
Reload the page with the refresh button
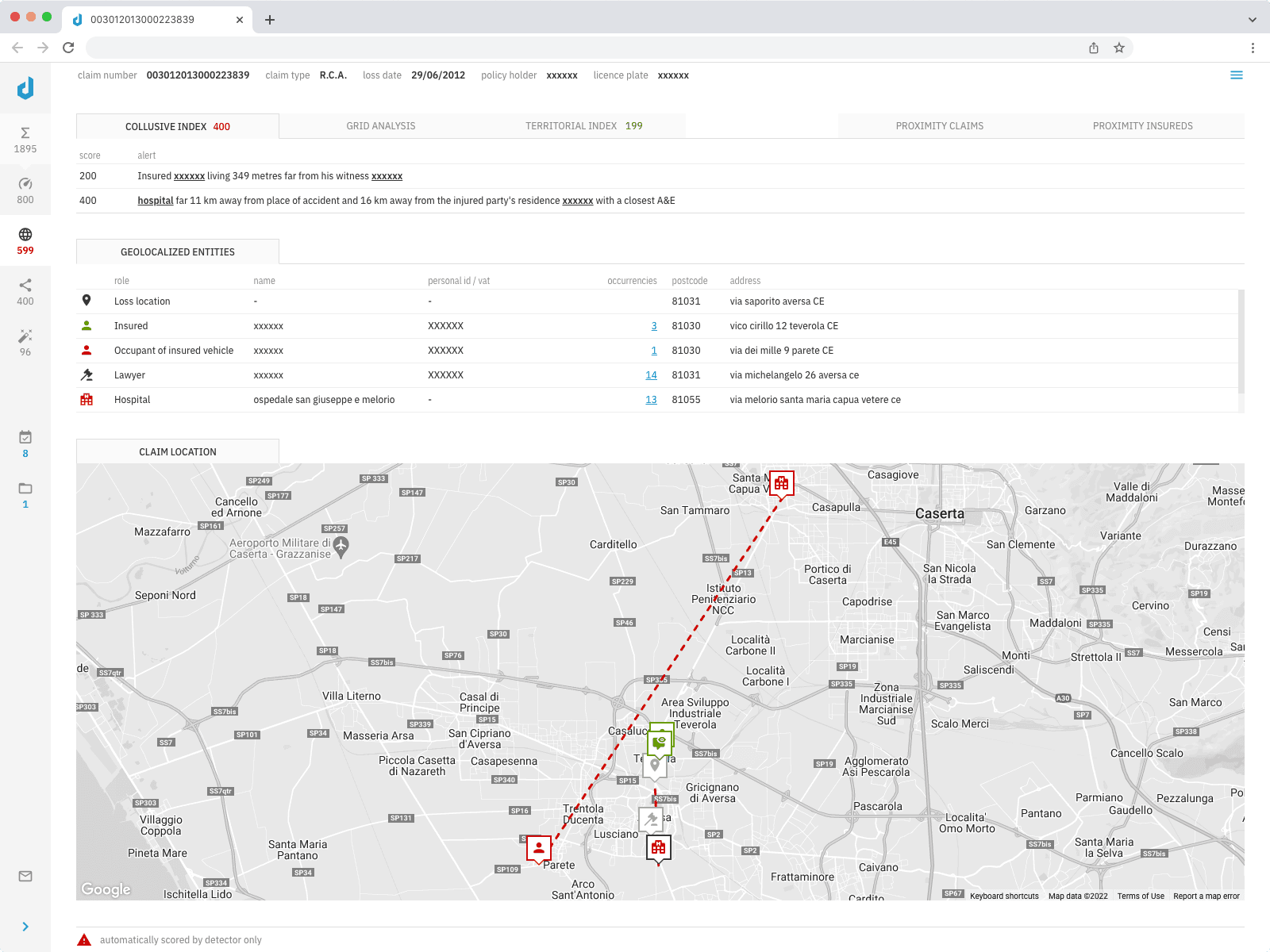tap(68, 48)
